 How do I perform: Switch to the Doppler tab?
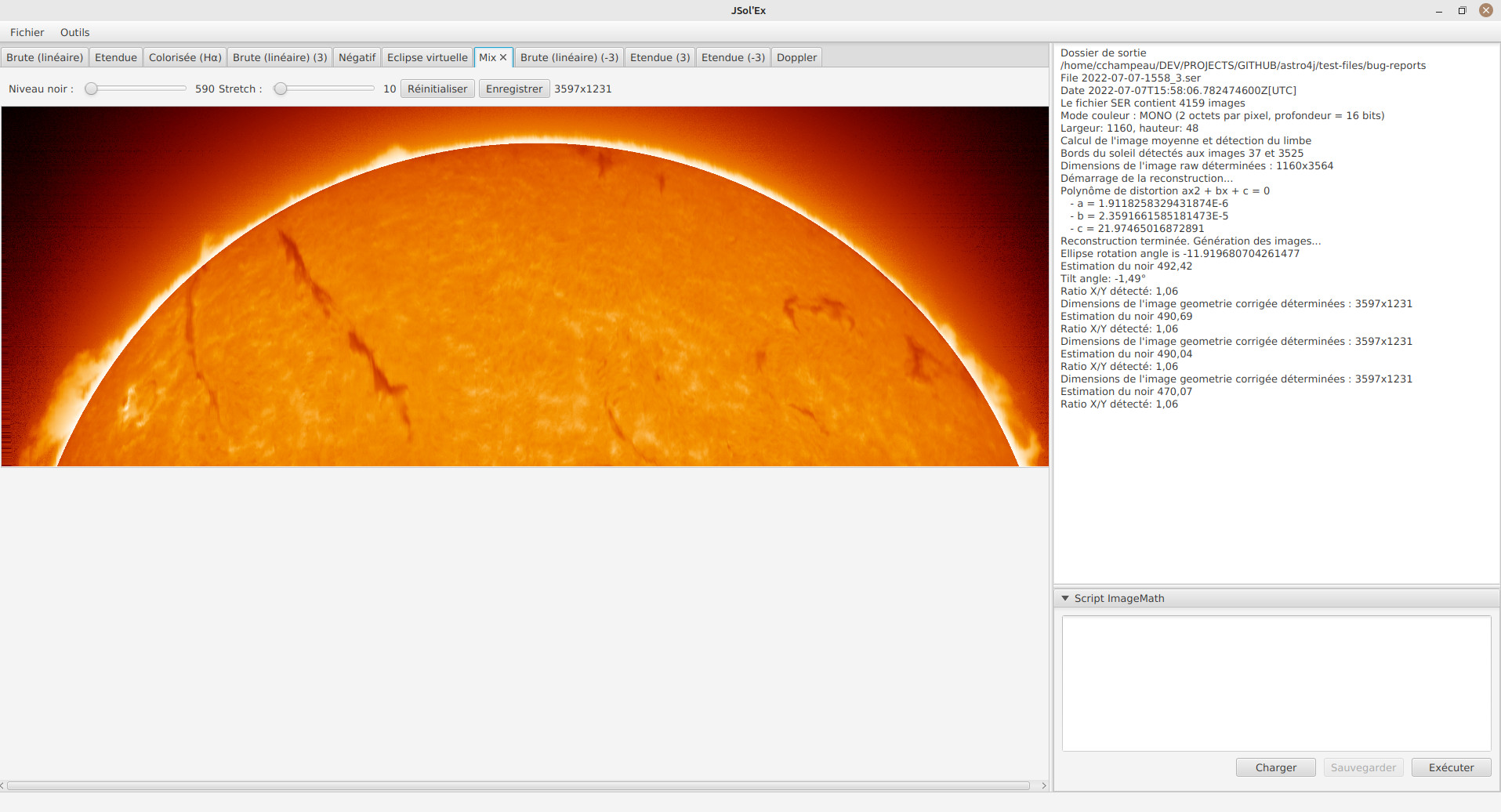(x=796, y=57)
